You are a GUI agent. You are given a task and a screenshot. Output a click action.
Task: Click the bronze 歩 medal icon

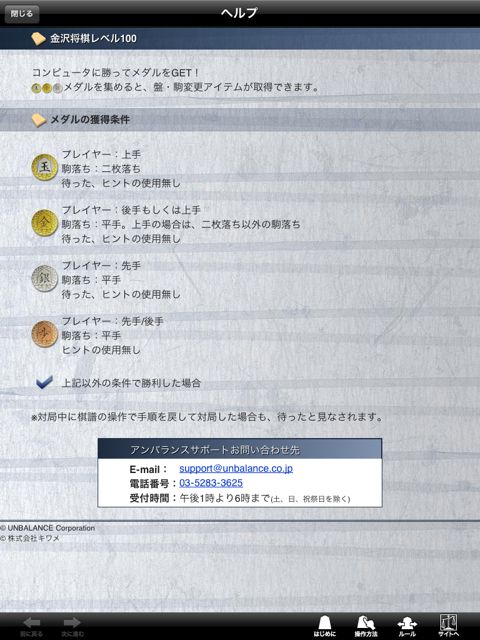pos(44,334)
